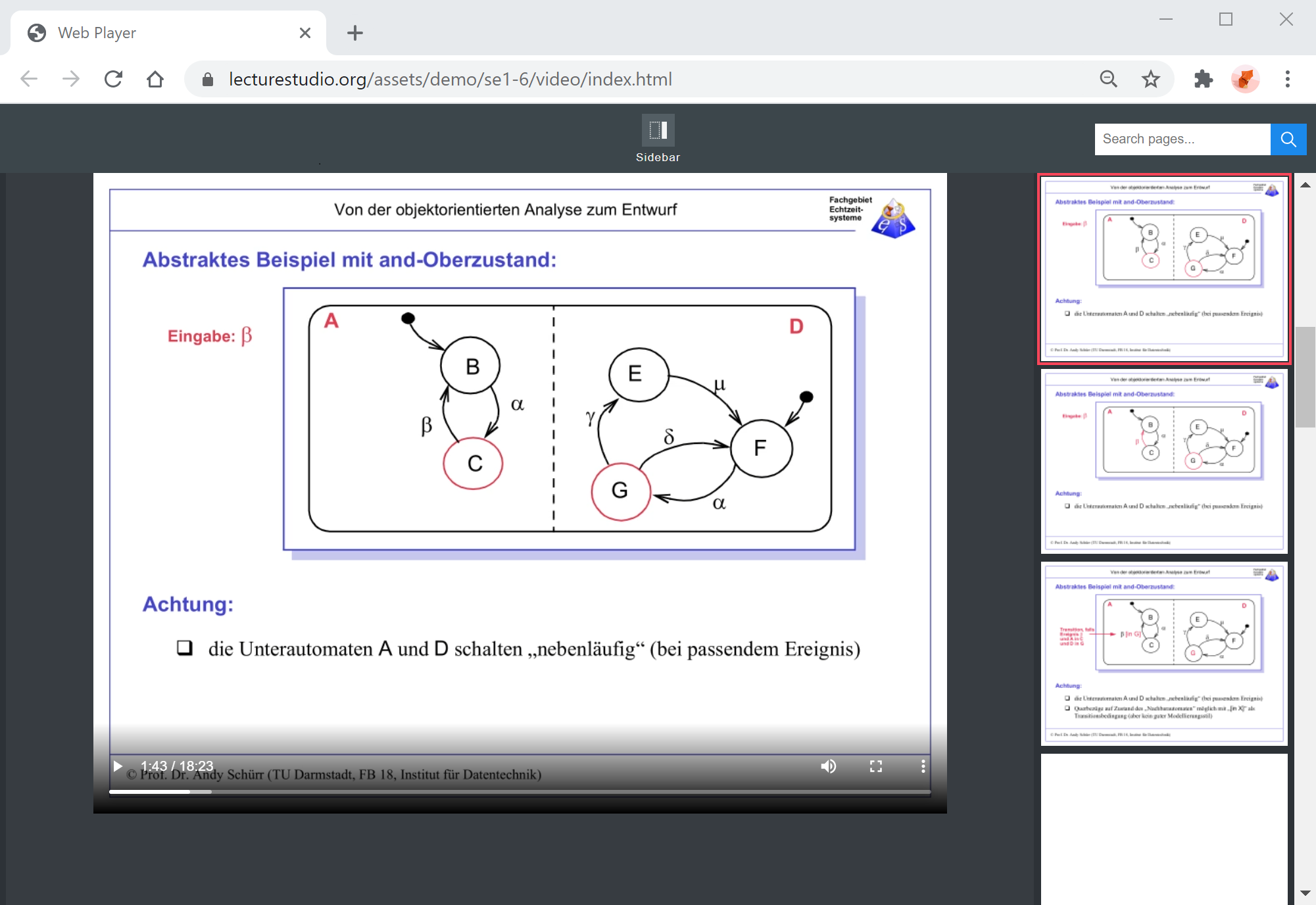Go forward in browser history
This screenshot has height=905, width=1316.
coord(71,80)
